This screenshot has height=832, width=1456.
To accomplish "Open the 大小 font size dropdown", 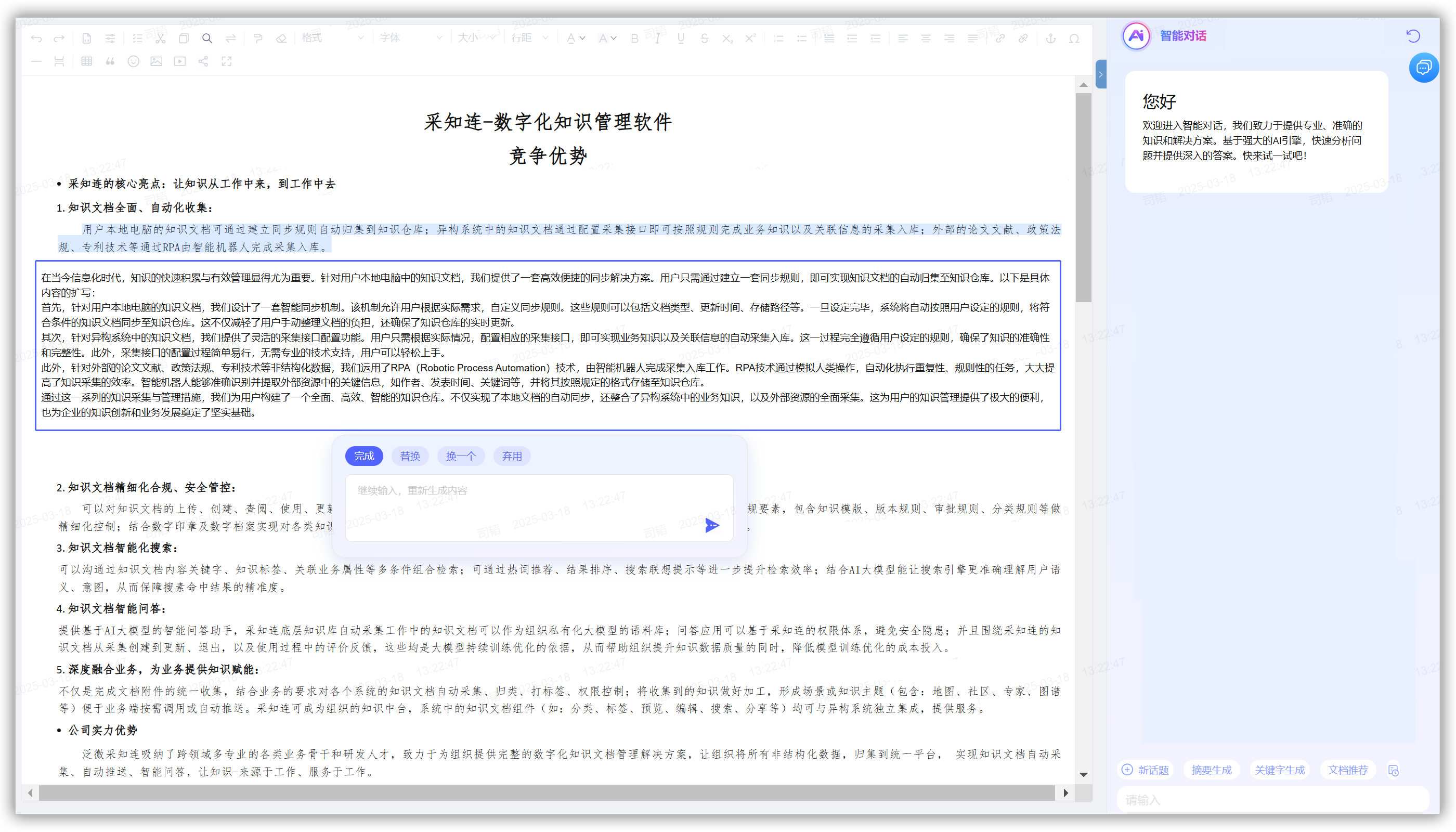I will (x=477, y=38).
